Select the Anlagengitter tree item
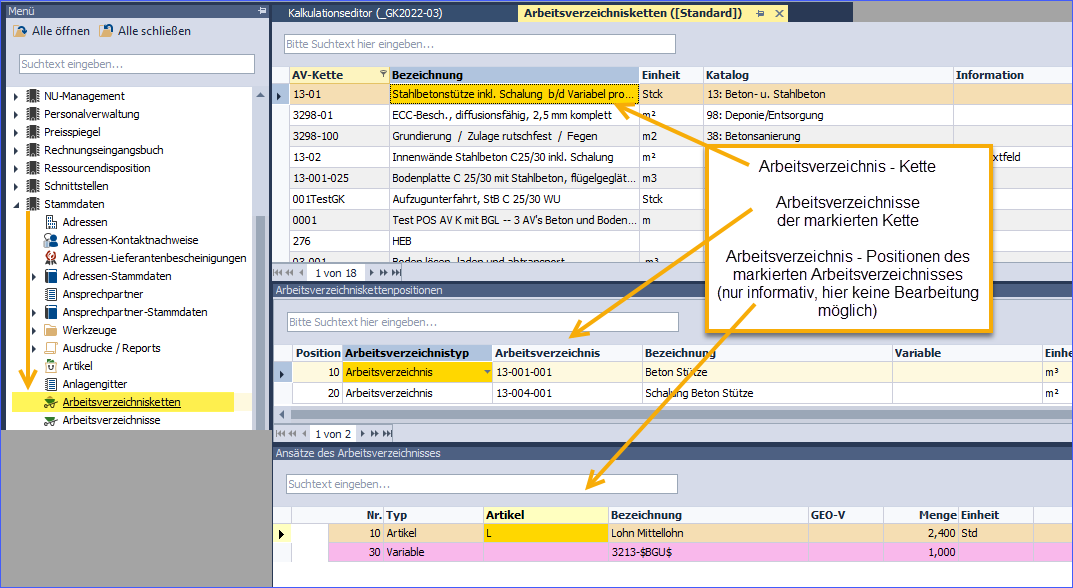The height and width of the screenshot is (588, 1073). tap(95, 384)
